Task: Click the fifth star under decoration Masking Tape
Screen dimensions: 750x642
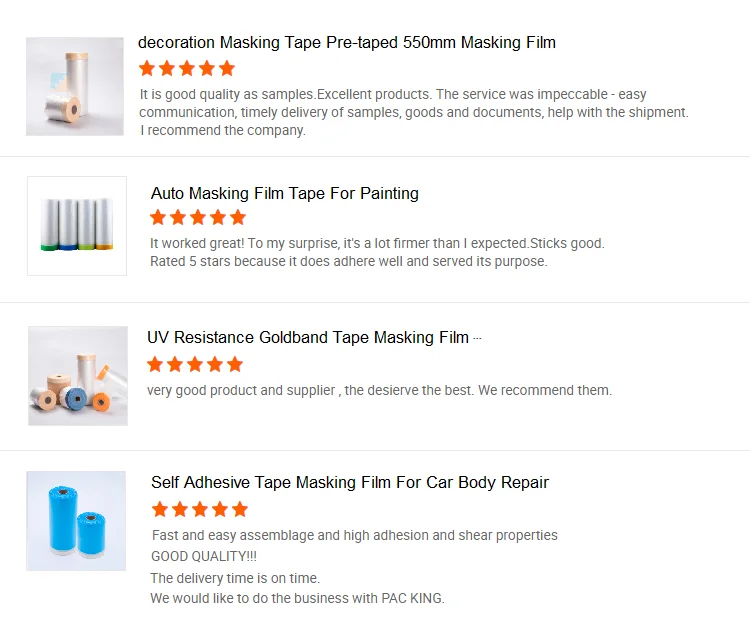Action: coord(227,68)
